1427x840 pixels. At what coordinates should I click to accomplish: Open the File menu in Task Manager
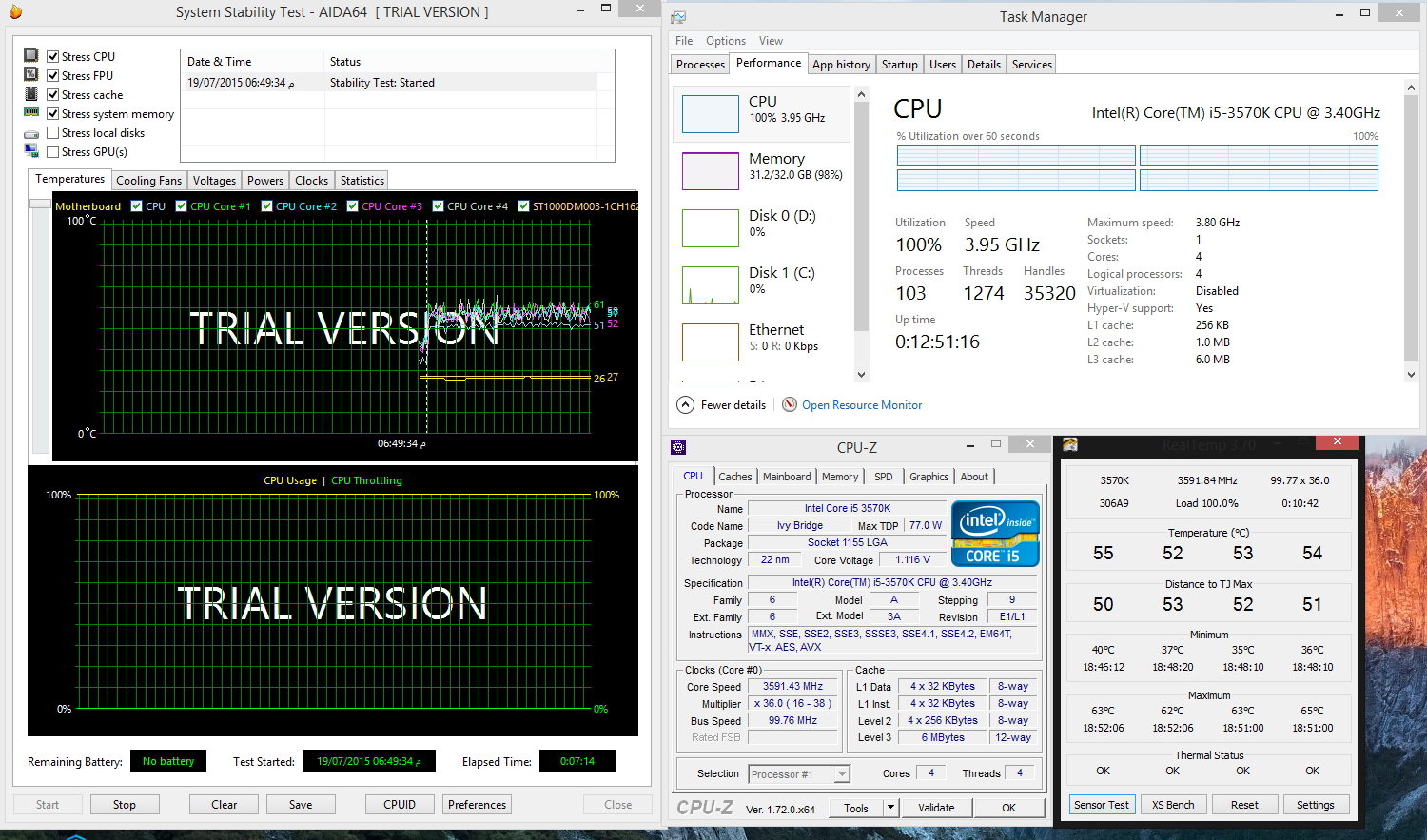tap(684, 41)
